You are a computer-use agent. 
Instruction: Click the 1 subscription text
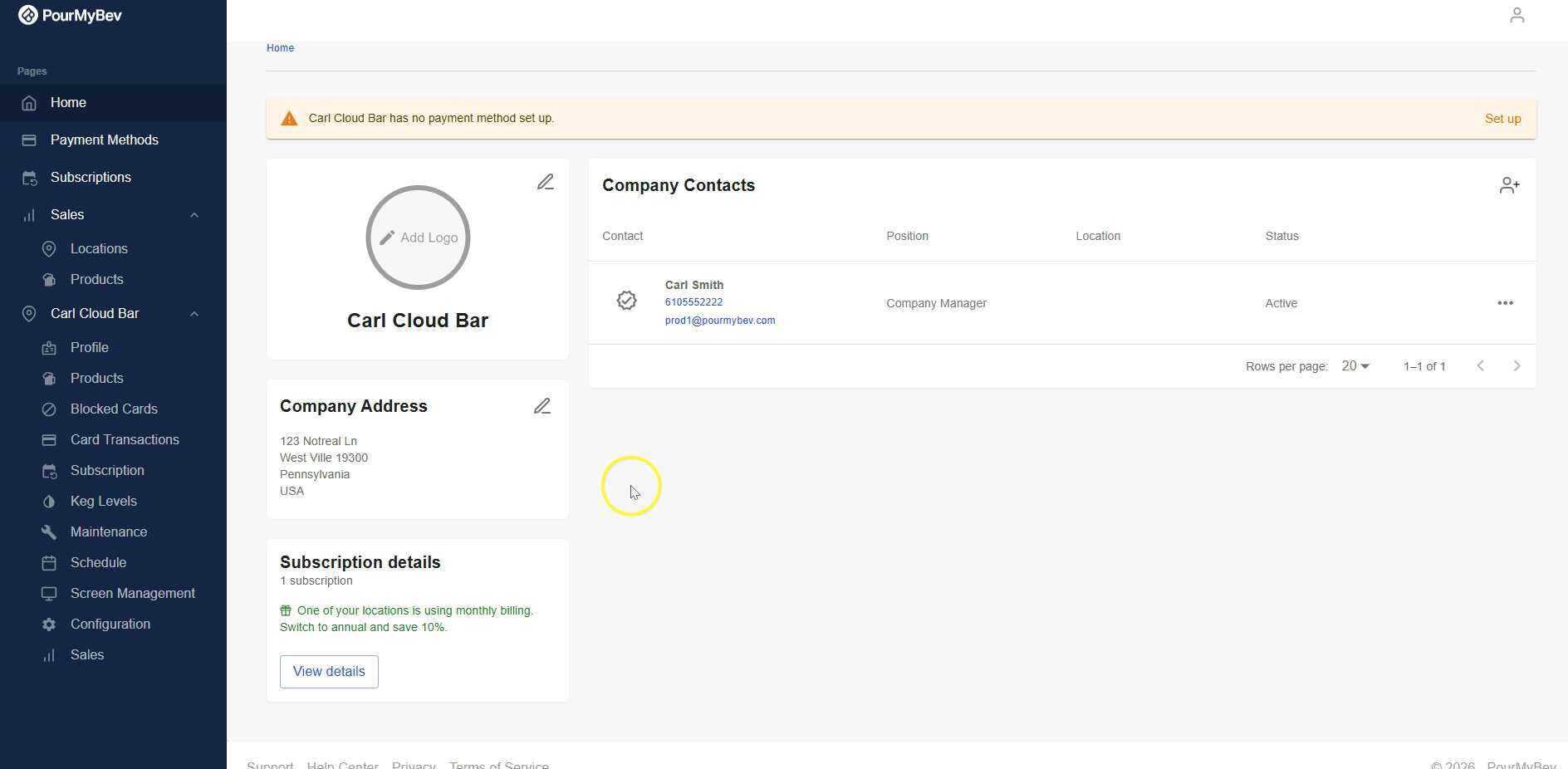[x=316, y=581]
